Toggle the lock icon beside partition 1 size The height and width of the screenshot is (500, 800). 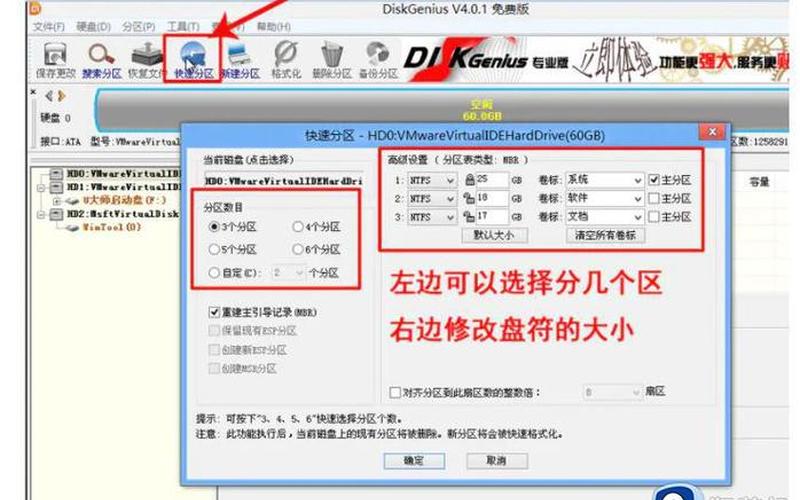[x=469, y=180]
